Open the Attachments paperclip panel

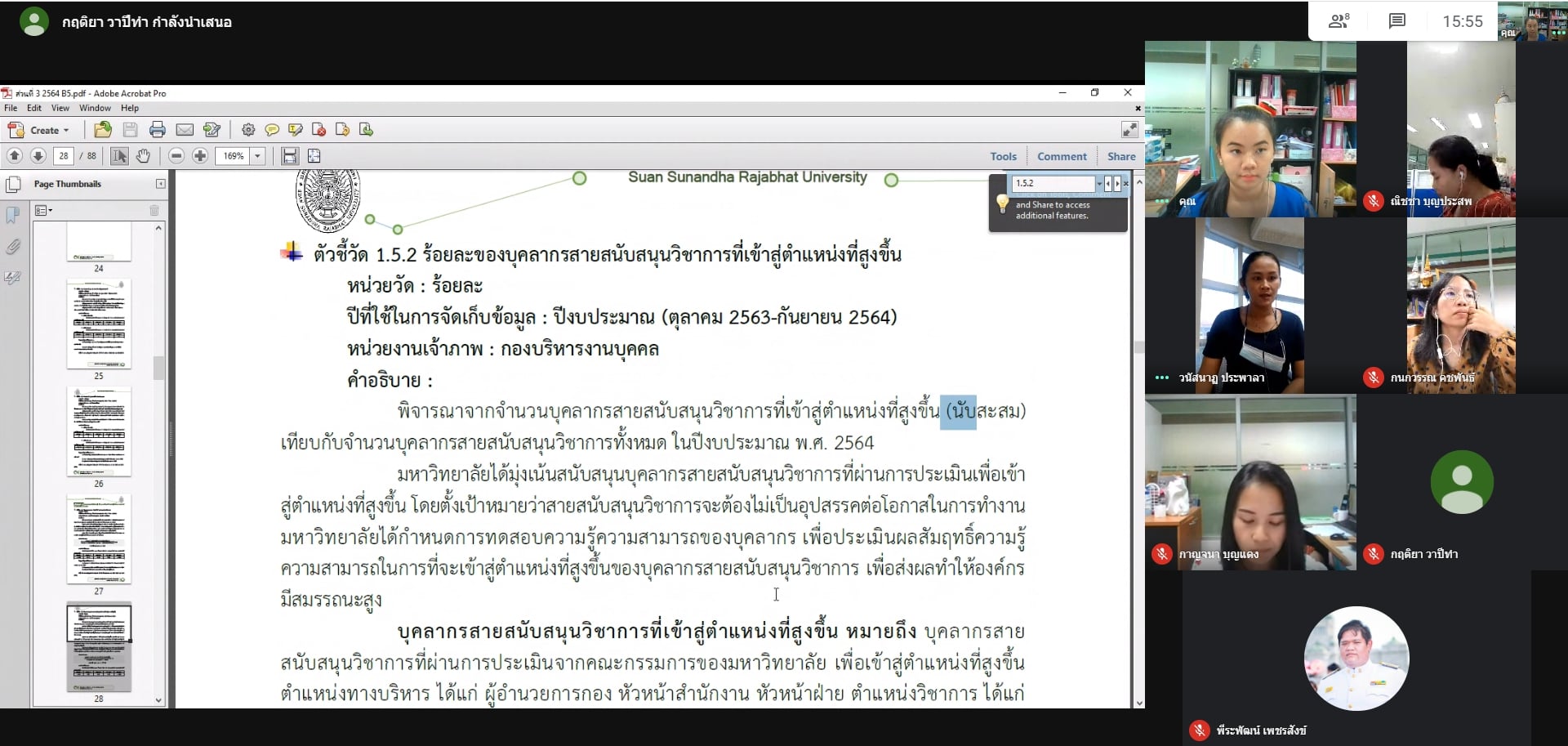[x=13, y=247]
